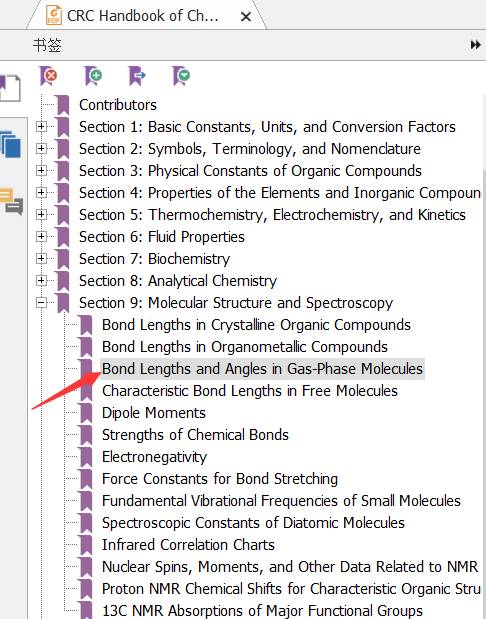Close the CRC Handbook tab
The height and width of the screenshot is (619, 486).
tap(246, 17)
